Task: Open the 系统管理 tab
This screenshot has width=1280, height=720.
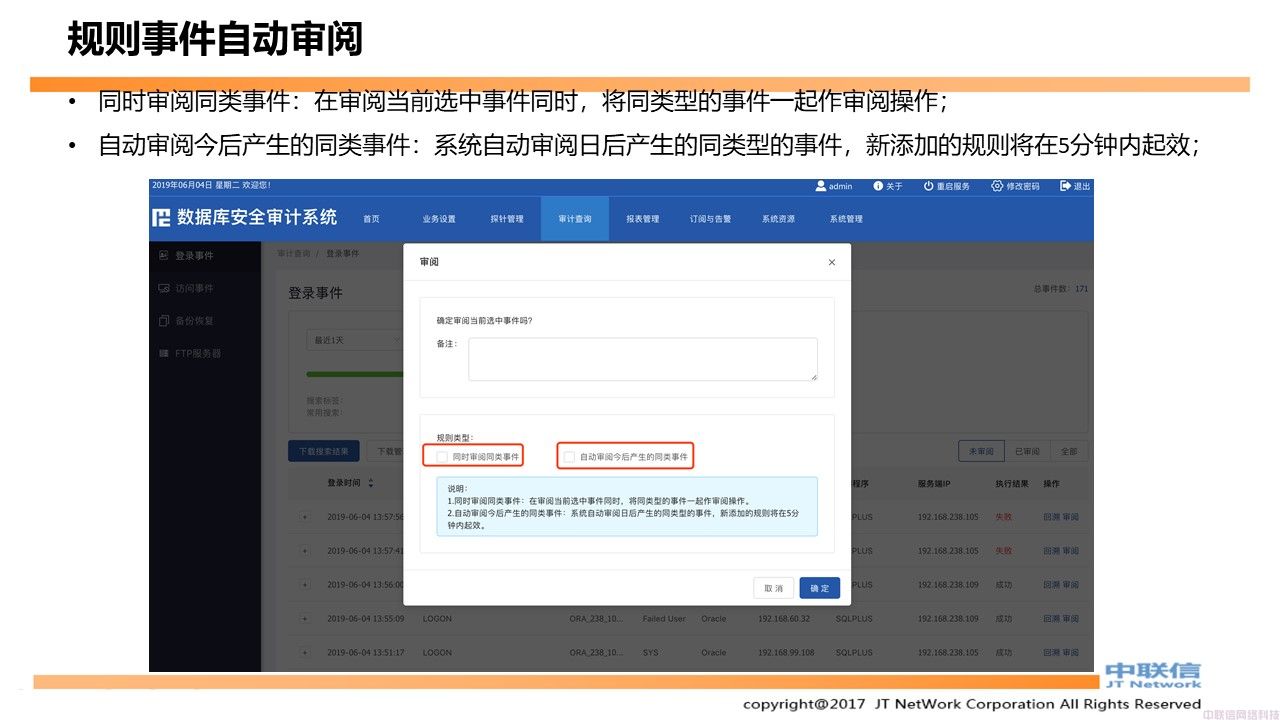Action: point(847,219)
